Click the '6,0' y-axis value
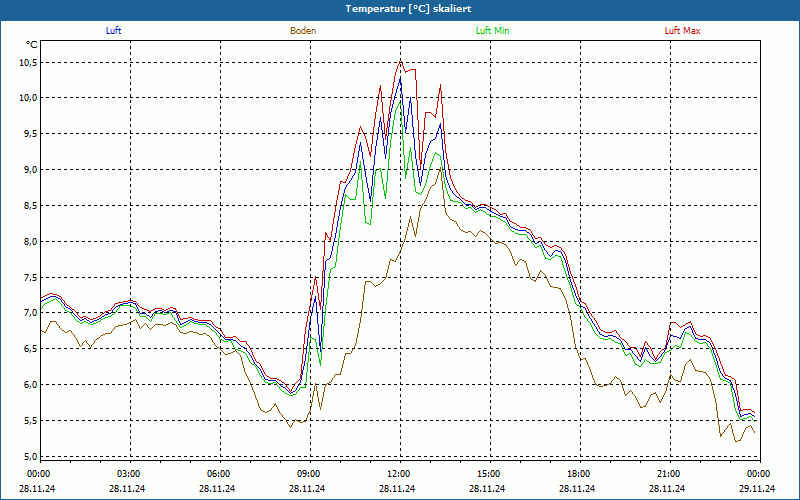The width and height of the screenshot is (800, 500). pyautogui.click(x=31, y=385)
